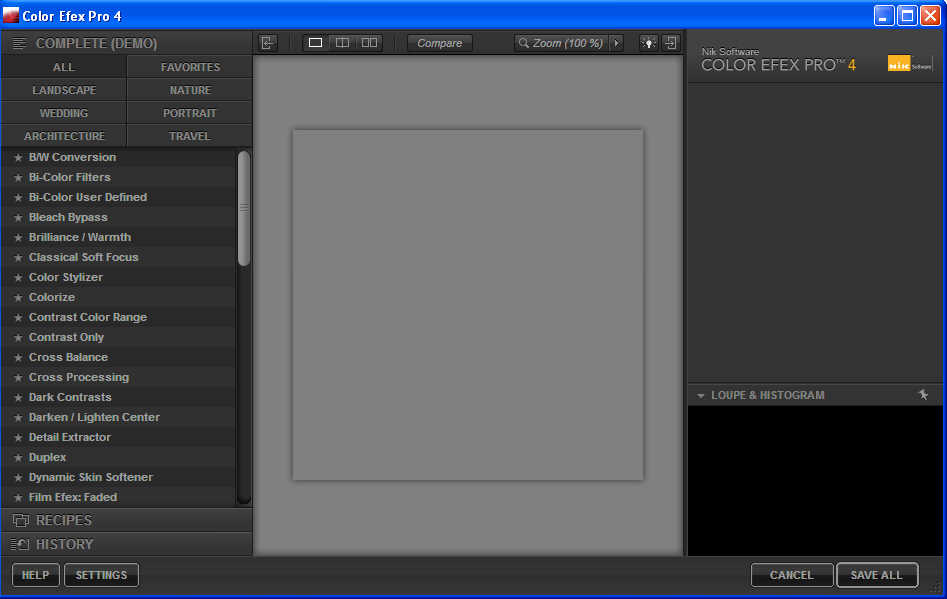
Task: Favorite the Dark Contrasts star
Action: 18,397
